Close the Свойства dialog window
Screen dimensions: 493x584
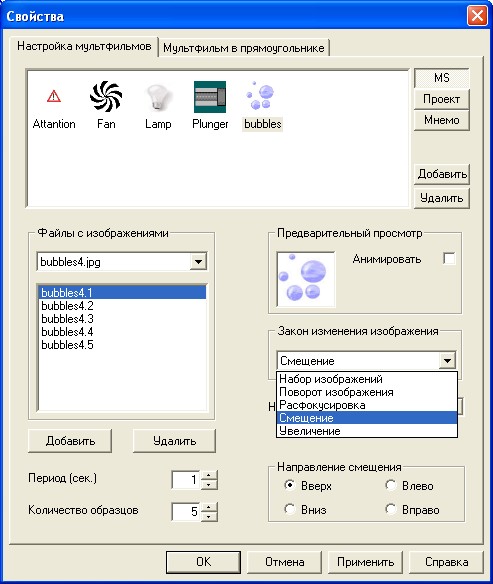(477, 16)
